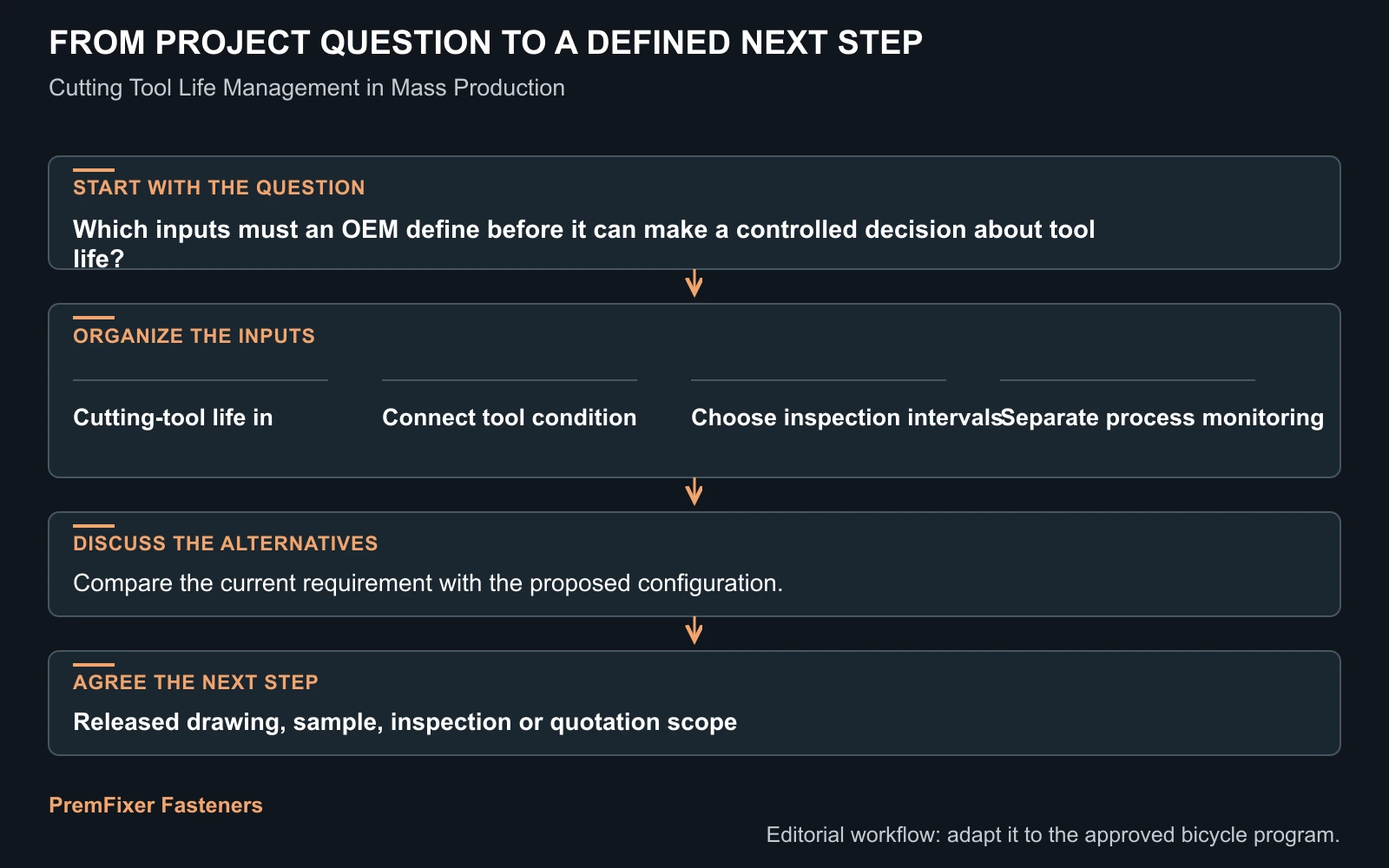Click the orange accent bar above Agree The Next Step
The image size is (1389, 868).
pyautogui.click(x=94, y=665)
